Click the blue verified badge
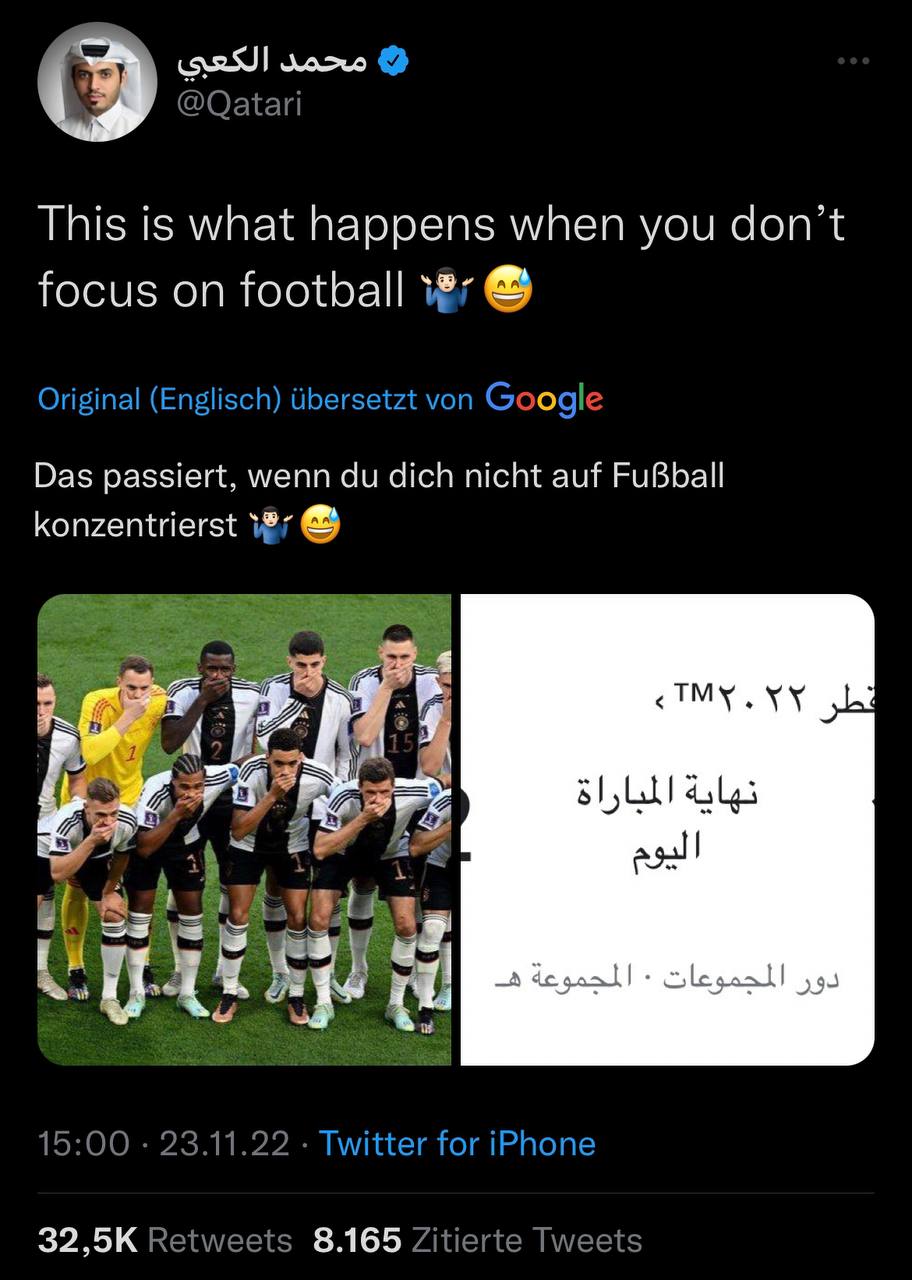Viewport: 912px width, 1280px height. coord(396,62)
